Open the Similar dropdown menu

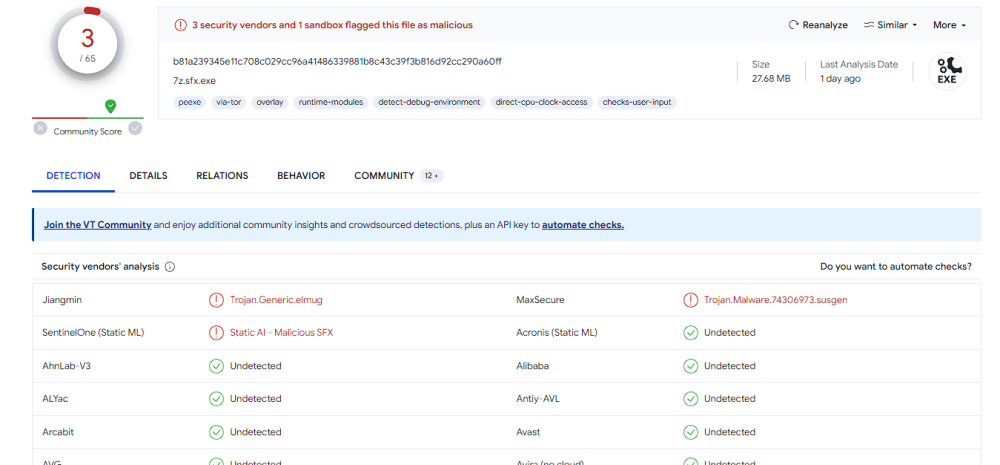(890, 25)
